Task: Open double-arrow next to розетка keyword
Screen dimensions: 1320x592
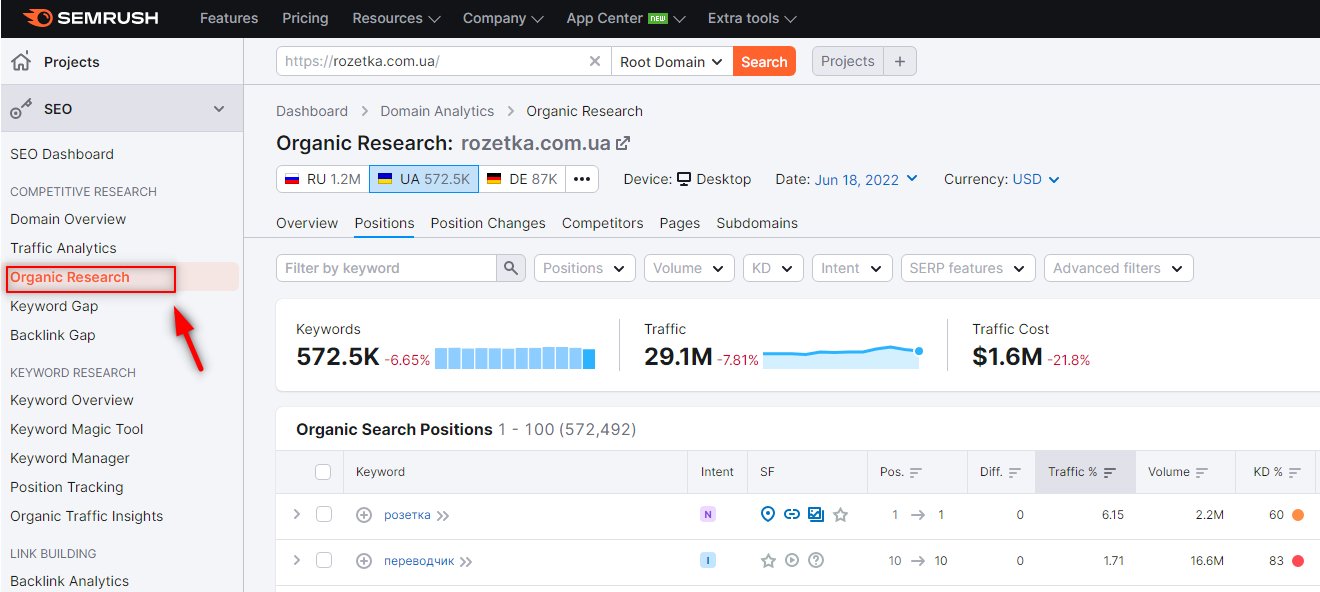Action: click(x=443, y=516)
